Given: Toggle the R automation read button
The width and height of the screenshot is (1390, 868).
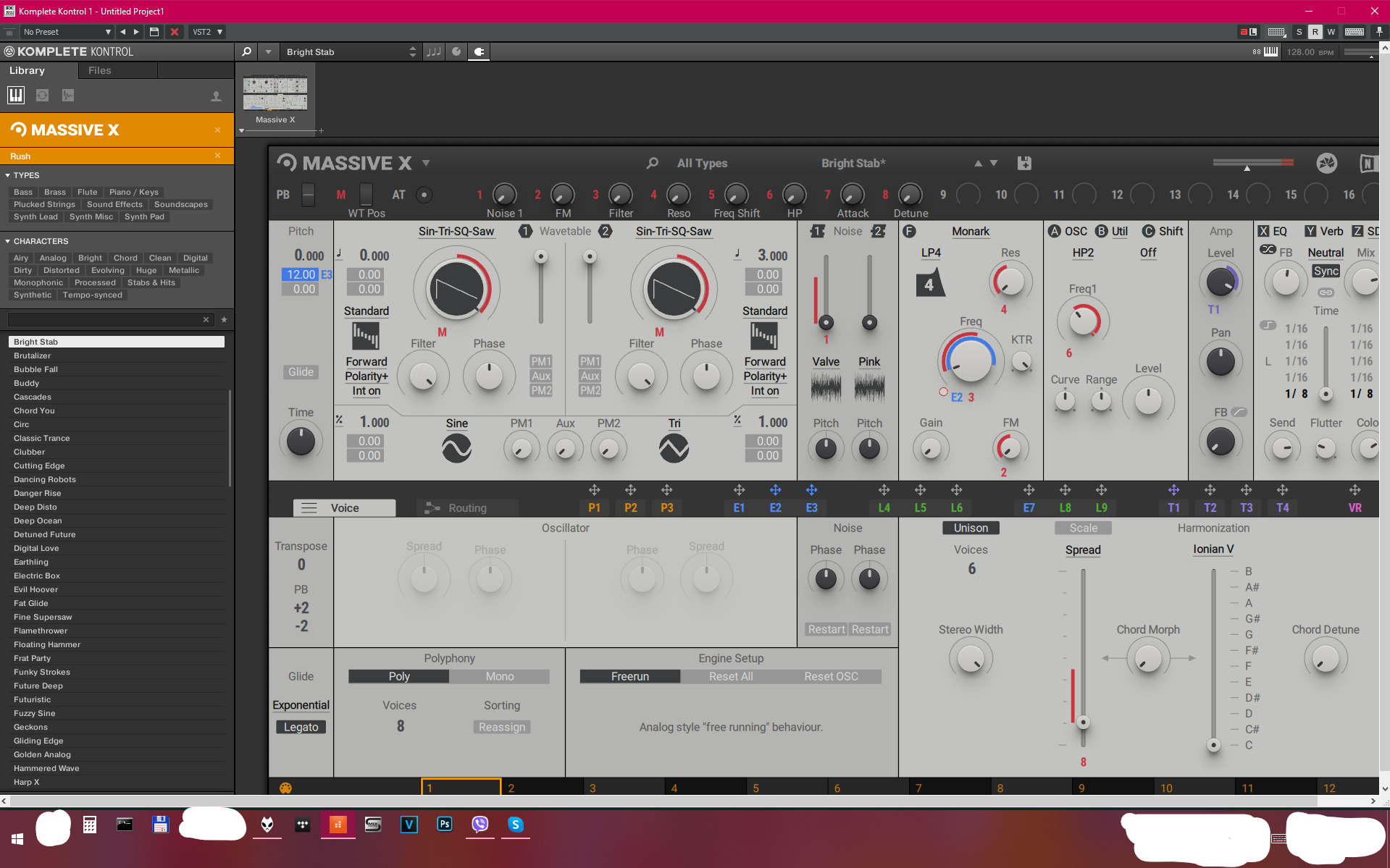Looking at the screenshot, I should pos(1315,32).
